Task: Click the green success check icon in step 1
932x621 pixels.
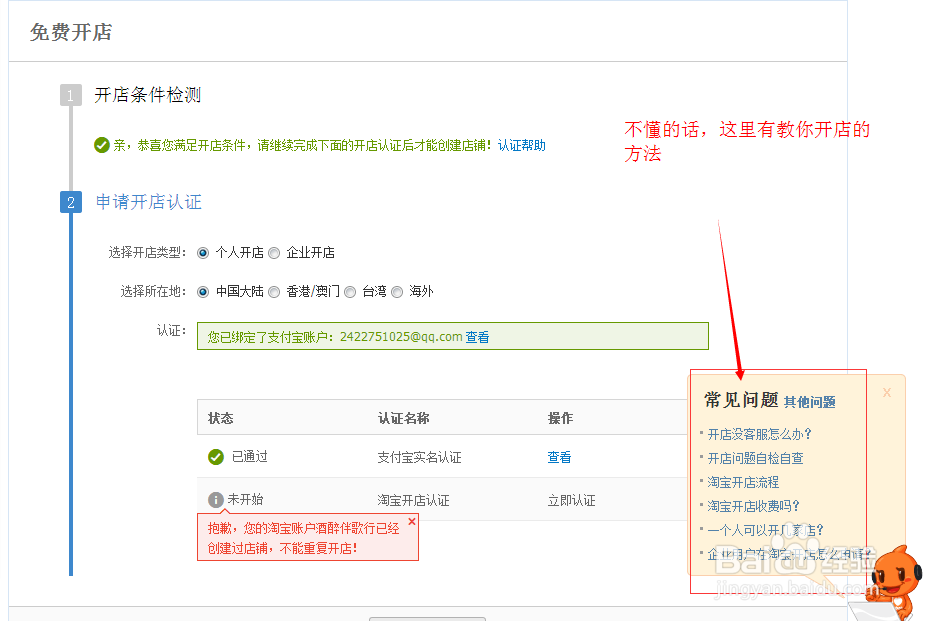Action: tap(102, 145)
